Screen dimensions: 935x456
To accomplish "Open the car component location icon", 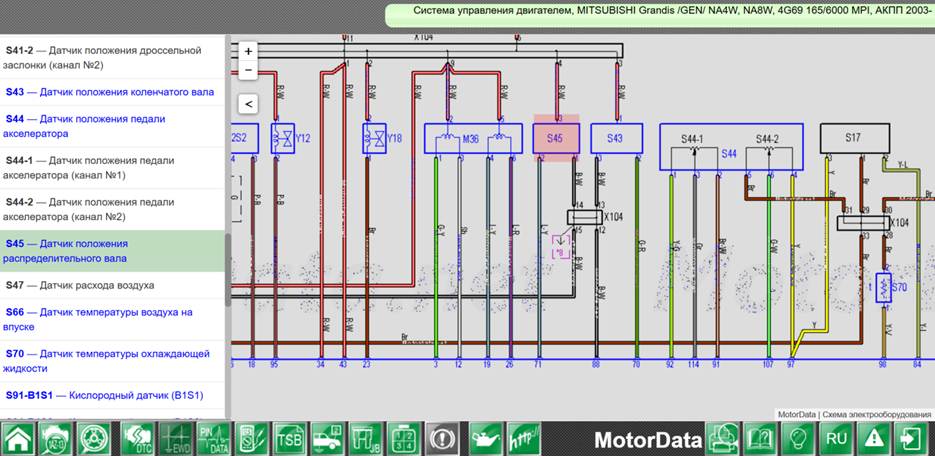I will [x=327, y=439].
